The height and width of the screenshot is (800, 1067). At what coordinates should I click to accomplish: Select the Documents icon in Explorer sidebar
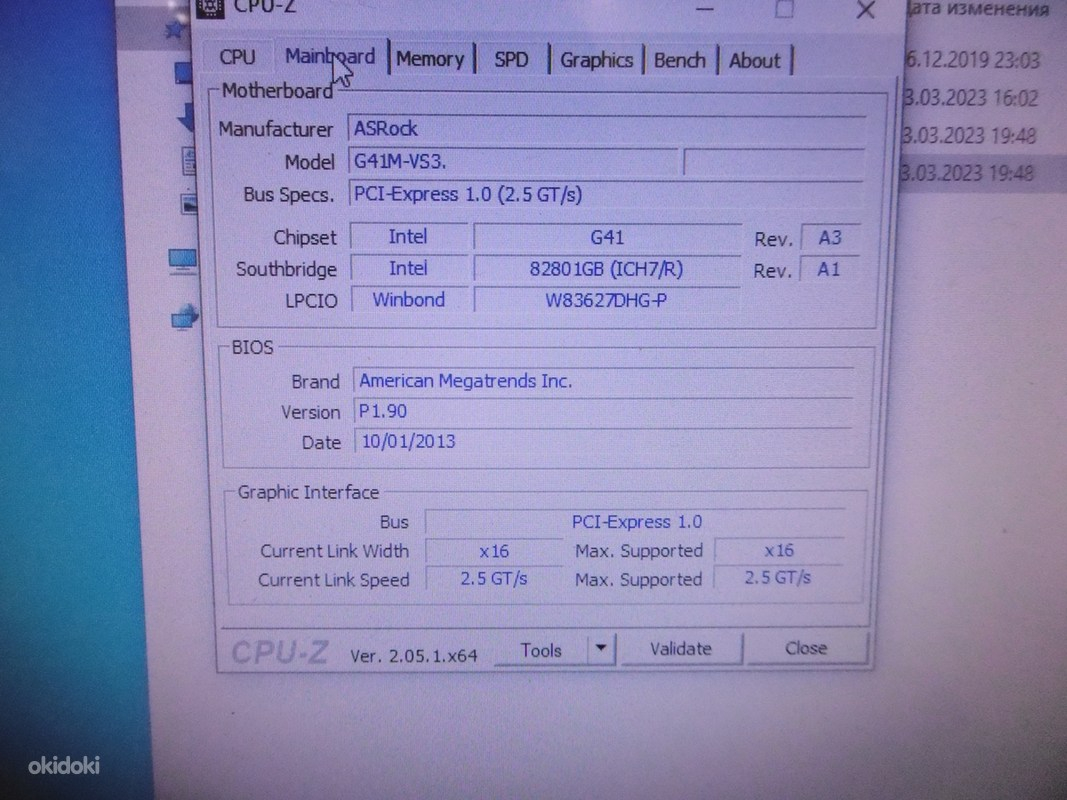[188, 158]
